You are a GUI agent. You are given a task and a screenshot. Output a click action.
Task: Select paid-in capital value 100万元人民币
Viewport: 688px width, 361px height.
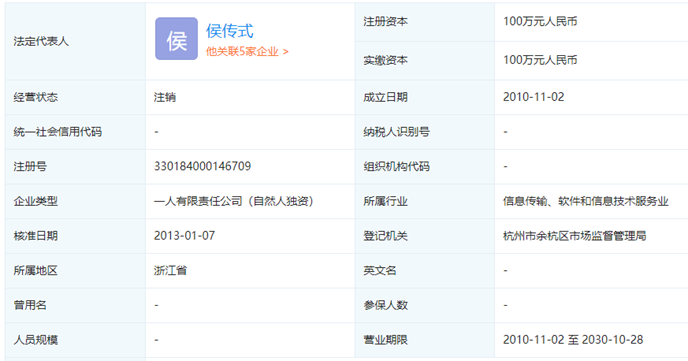pos(540,60)
